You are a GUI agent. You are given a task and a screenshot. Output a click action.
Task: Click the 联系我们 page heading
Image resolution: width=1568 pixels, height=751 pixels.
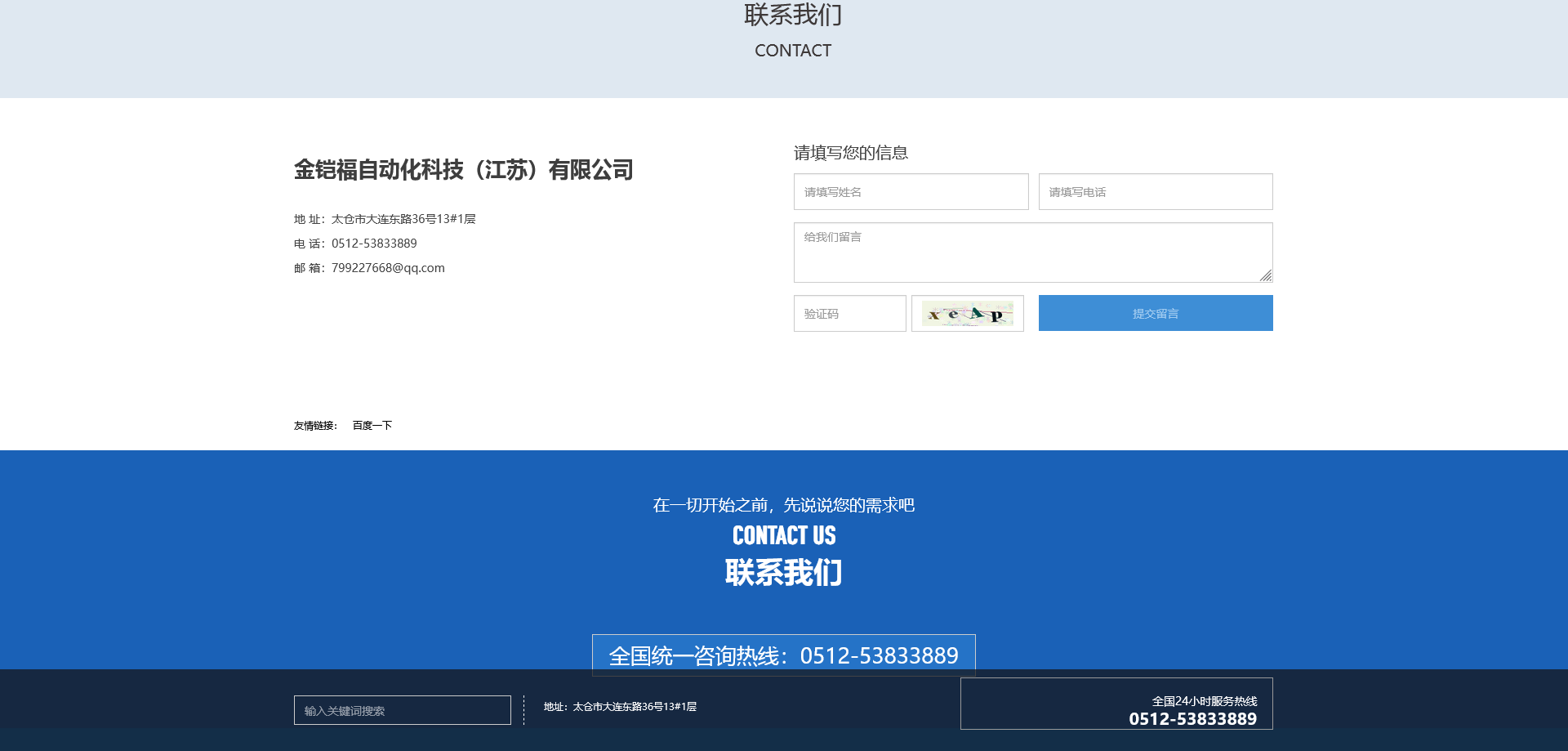[x=792, y=15]
